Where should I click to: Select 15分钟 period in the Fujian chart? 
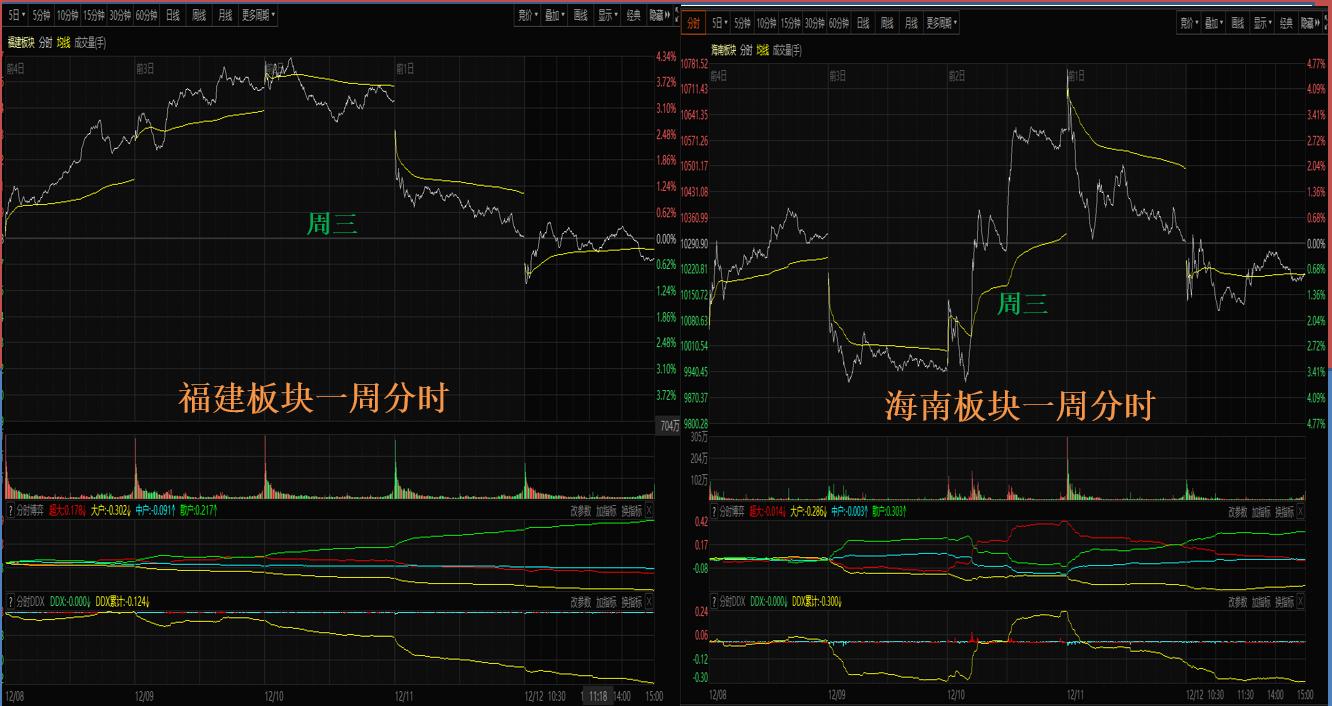[93, 16]
